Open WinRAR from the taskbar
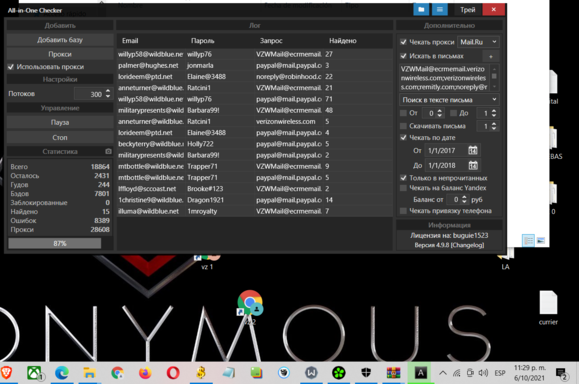 pyautogui.click(x=393, y=373)
